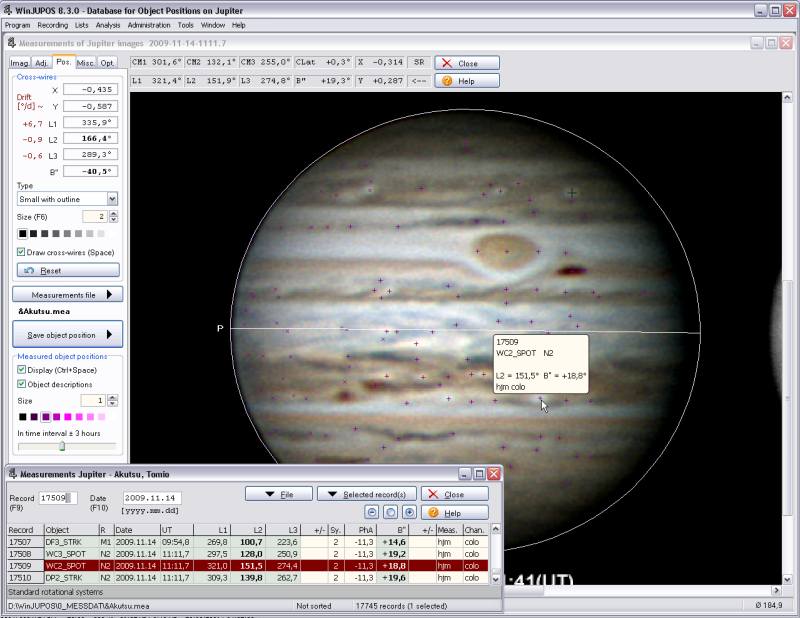Click the circle icon between zoom icons

[x=390, y=512]
